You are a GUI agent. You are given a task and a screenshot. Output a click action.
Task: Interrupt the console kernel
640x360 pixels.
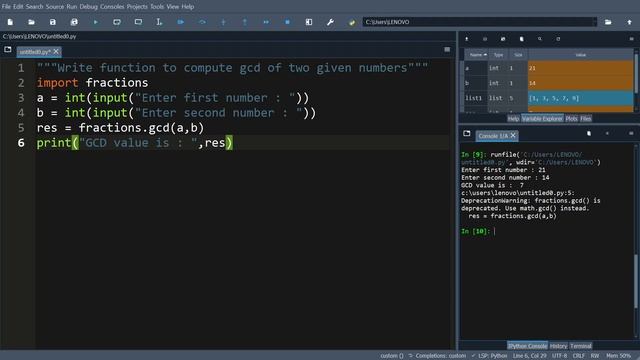tap(607, 133)
